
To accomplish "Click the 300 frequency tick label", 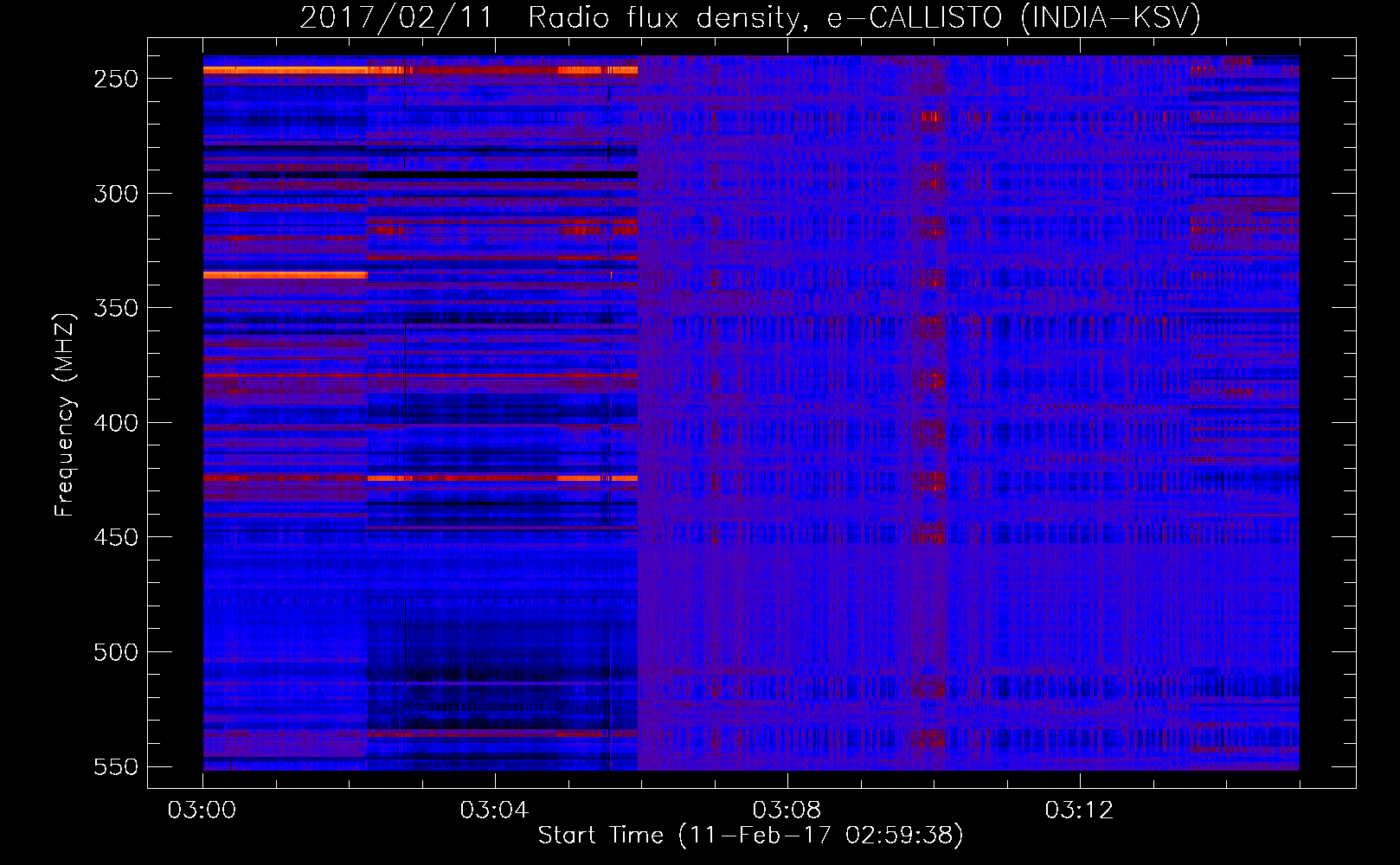I will [116, 194].
